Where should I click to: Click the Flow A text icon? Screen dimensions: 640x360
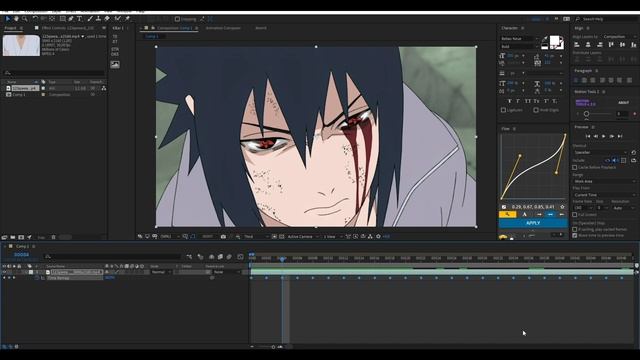[x=524, y=214]
